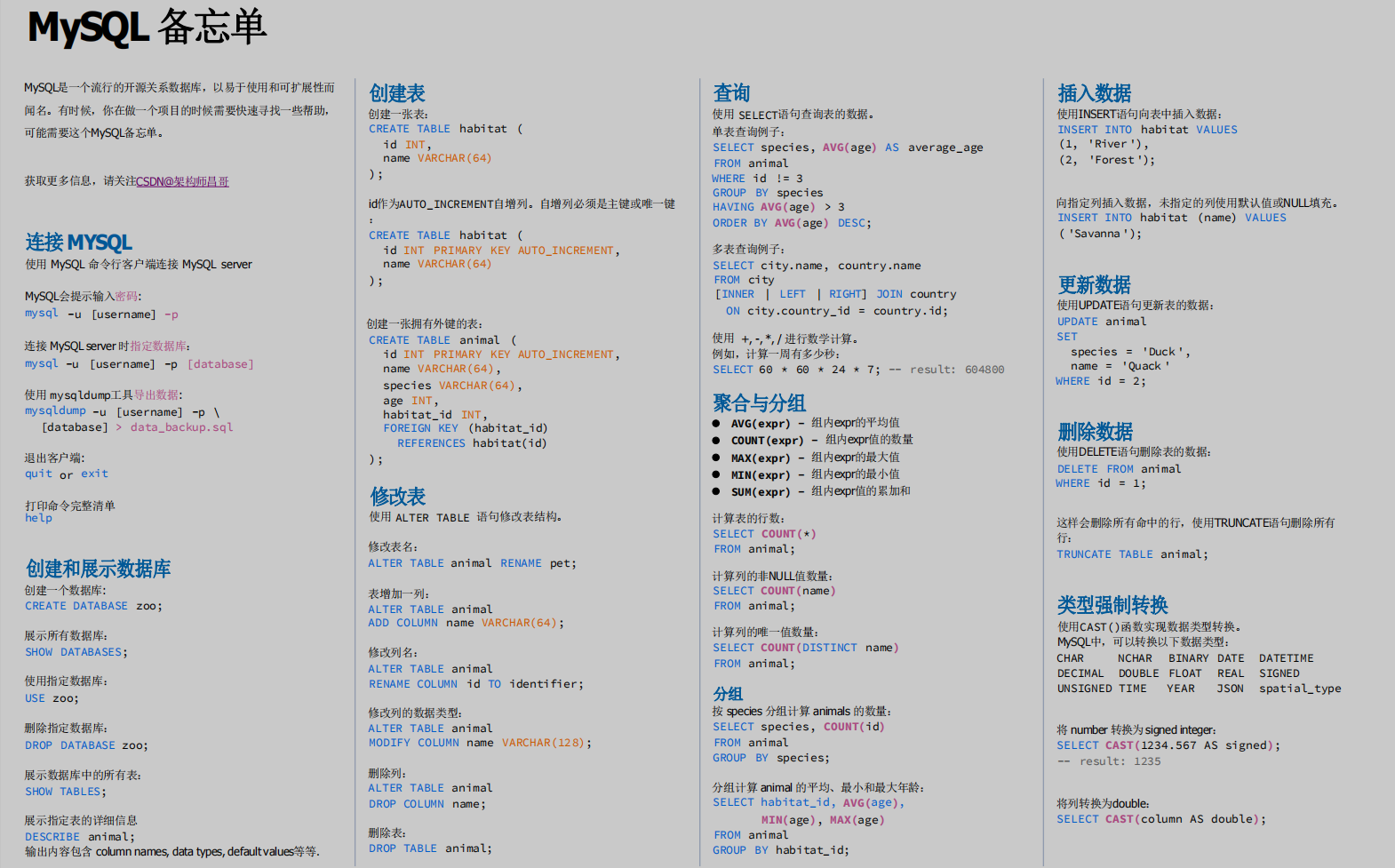Click the '类型强制转换' section heading
Image resolution: width=1395 pixels, height=868 pixels.
tap(1112, 605)
